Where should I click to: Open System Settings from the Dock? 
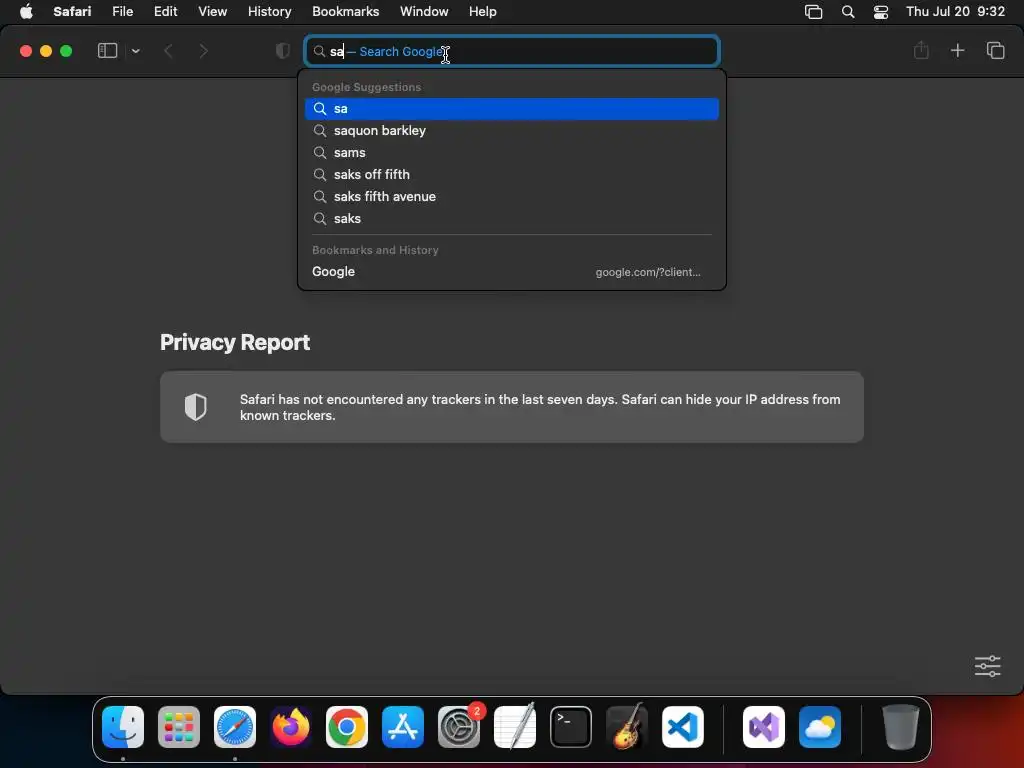point(459,727)
